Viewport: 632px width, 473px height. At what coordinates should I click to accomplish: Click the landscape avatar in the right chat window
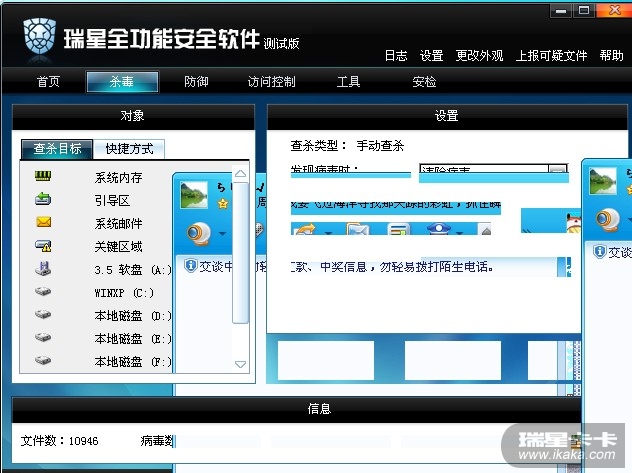603,181
